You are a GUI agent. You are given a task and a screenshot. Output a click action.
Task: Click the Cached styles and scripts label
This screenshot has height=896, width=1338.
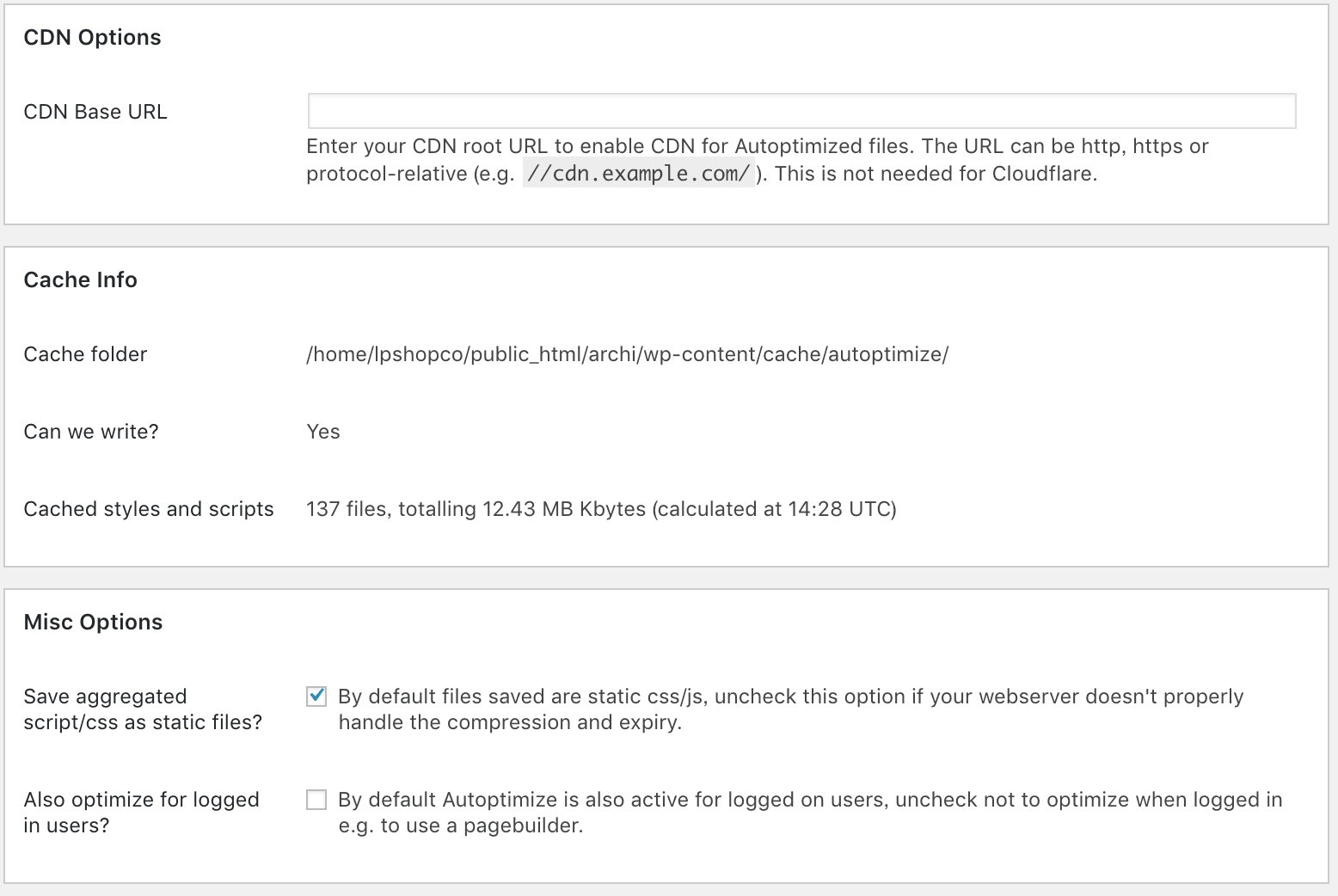coord(149,509)
